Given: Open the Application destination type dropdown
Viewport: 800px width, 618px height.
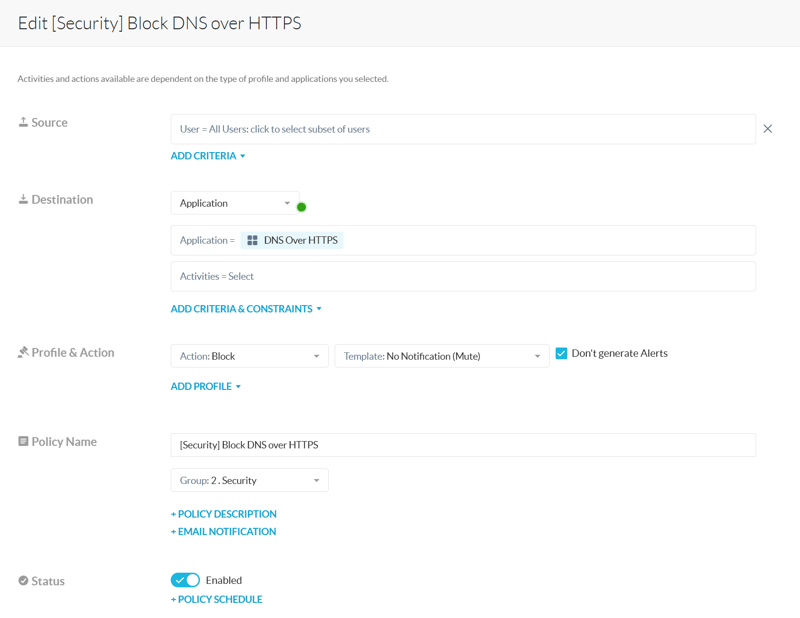Looking at the screenshot, I should pos(235,203).
